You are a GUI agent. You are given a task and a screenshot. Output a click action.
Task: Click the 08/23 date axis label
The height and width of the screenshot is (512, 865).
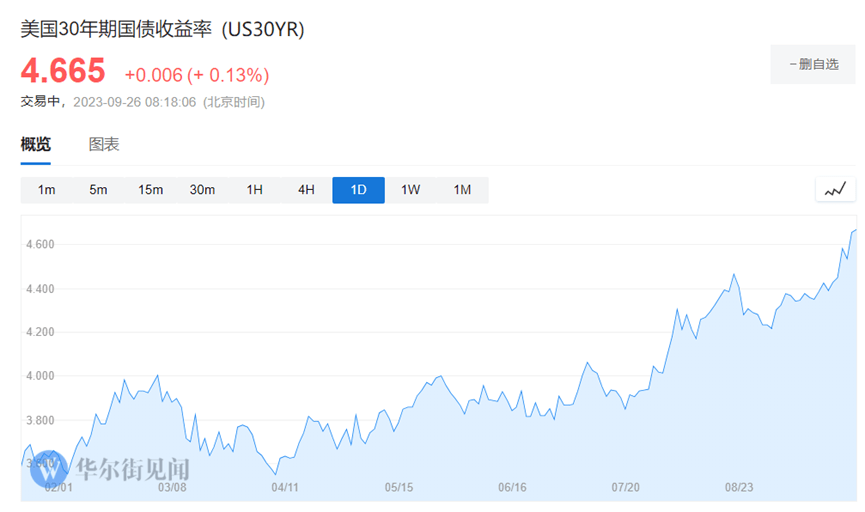[739, 487]
